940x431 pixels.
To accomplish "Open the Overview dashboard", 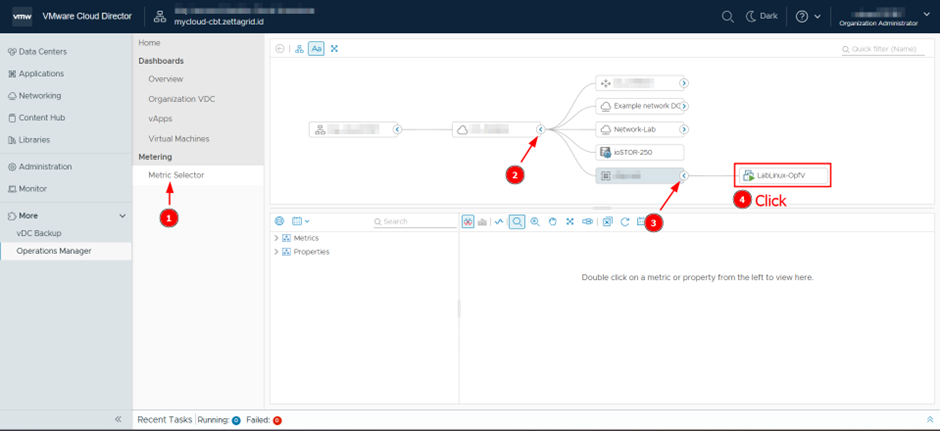I will coord(166,79).
